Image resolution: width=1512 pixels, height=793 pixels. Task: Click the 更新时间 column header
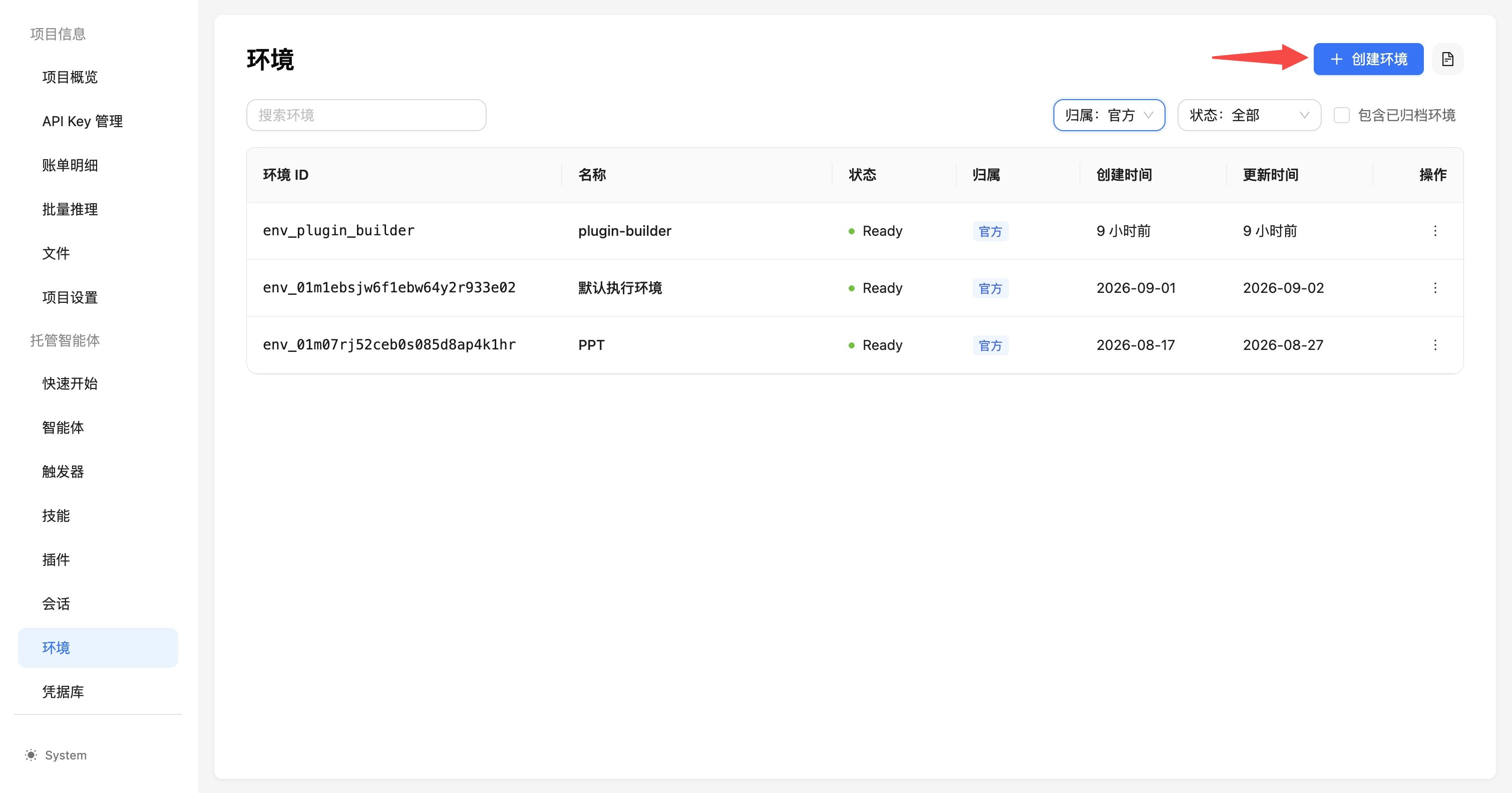point(1270,174)
